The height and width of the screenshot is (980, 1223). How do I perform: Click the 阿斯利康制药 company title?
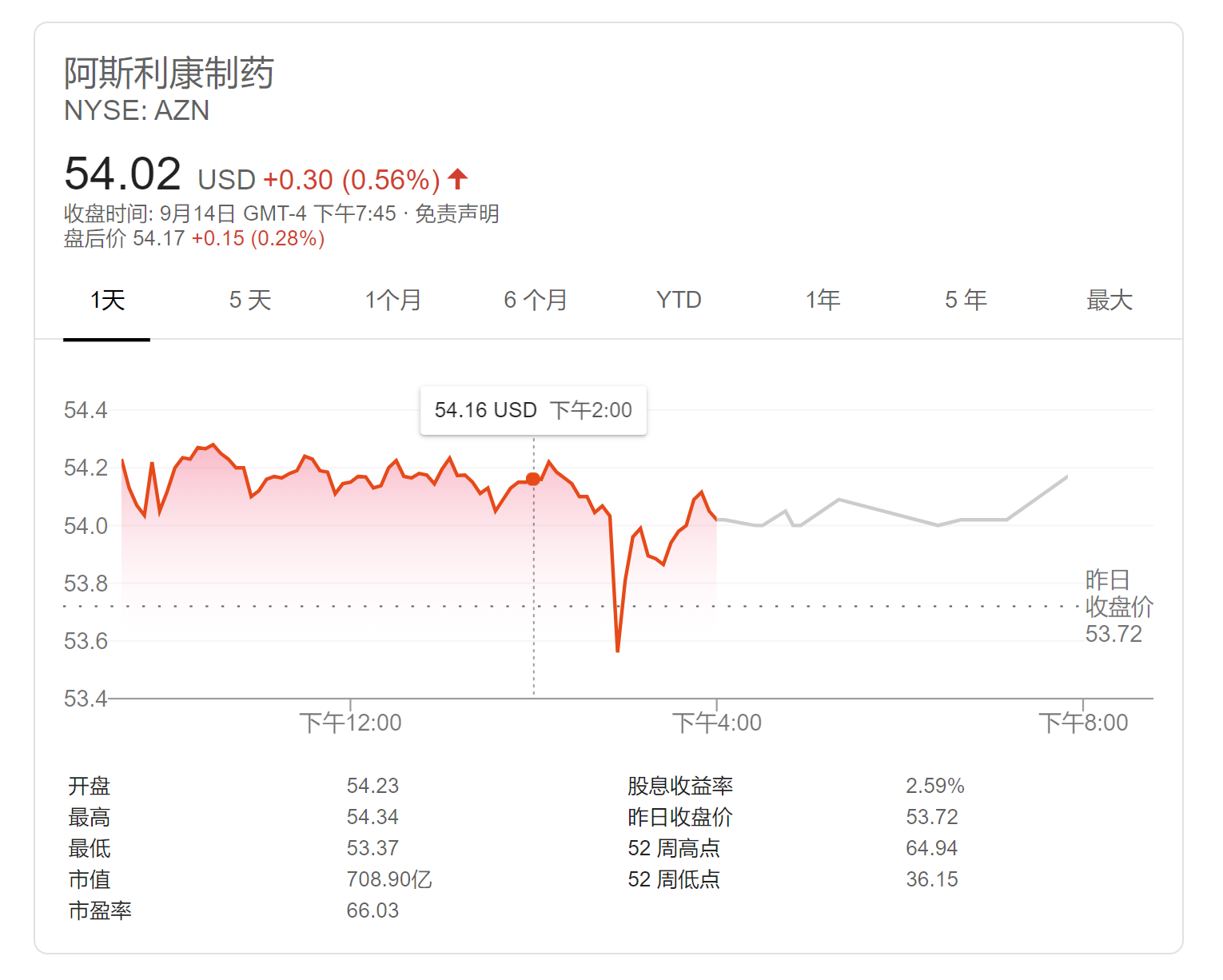pos(169,74)
